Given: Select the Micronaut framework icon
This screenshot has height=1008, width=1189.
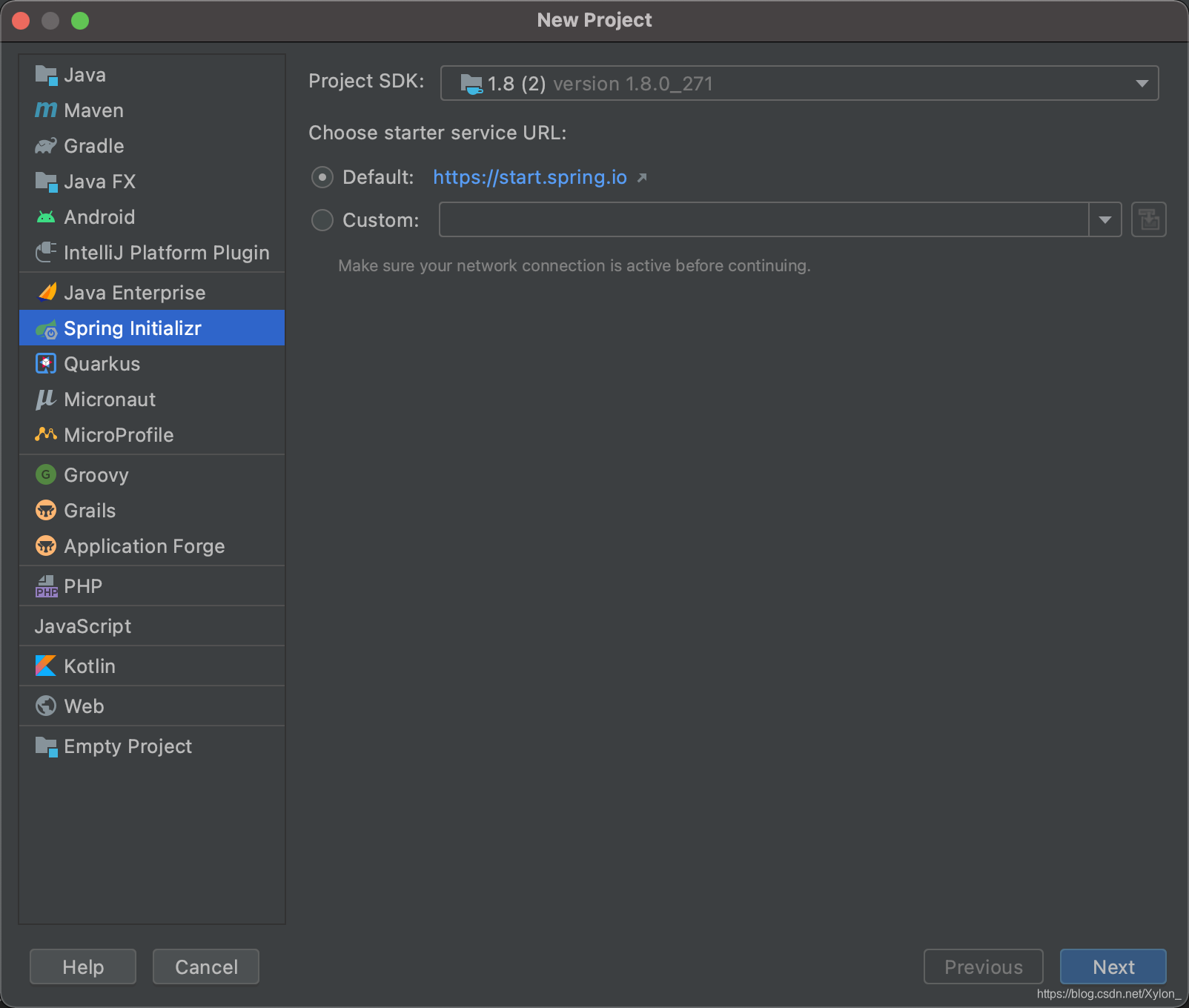Looking at the screenshot, I should (45, 399).
